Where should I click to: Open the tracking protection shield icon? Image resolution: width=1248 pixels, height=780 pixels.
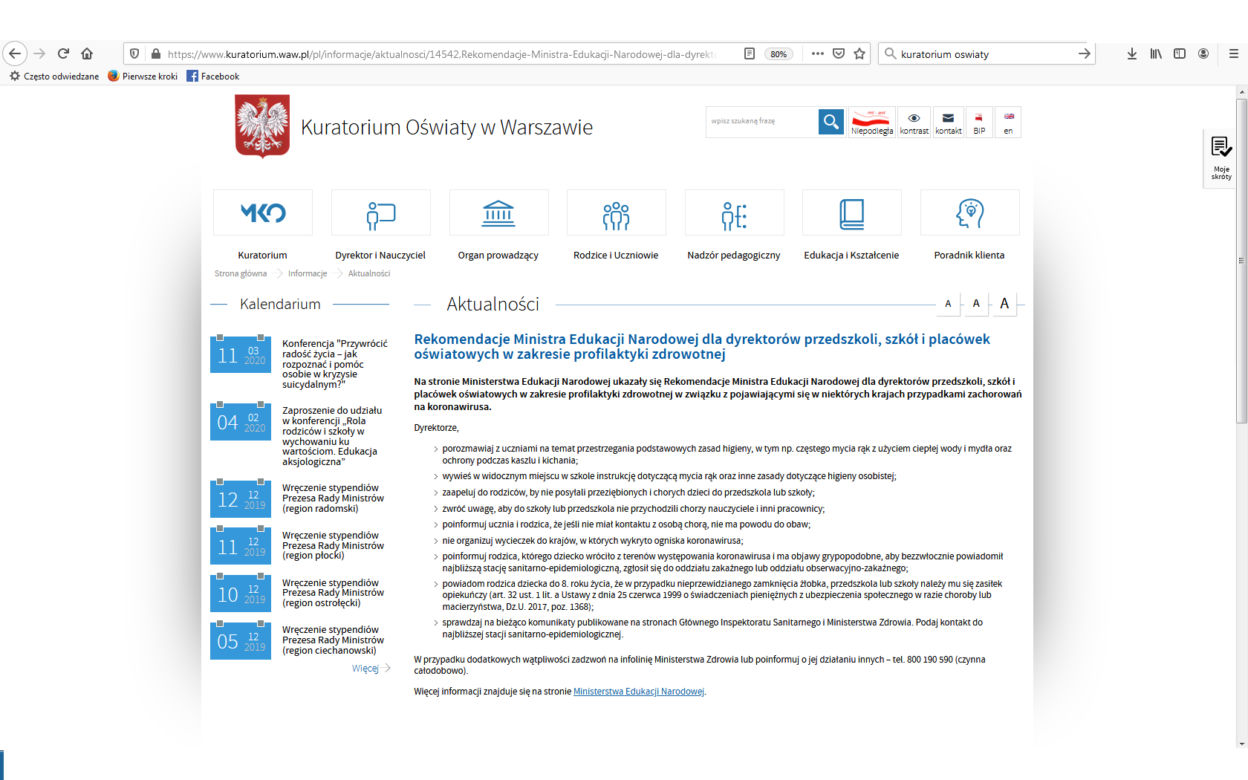coord(135,54)
